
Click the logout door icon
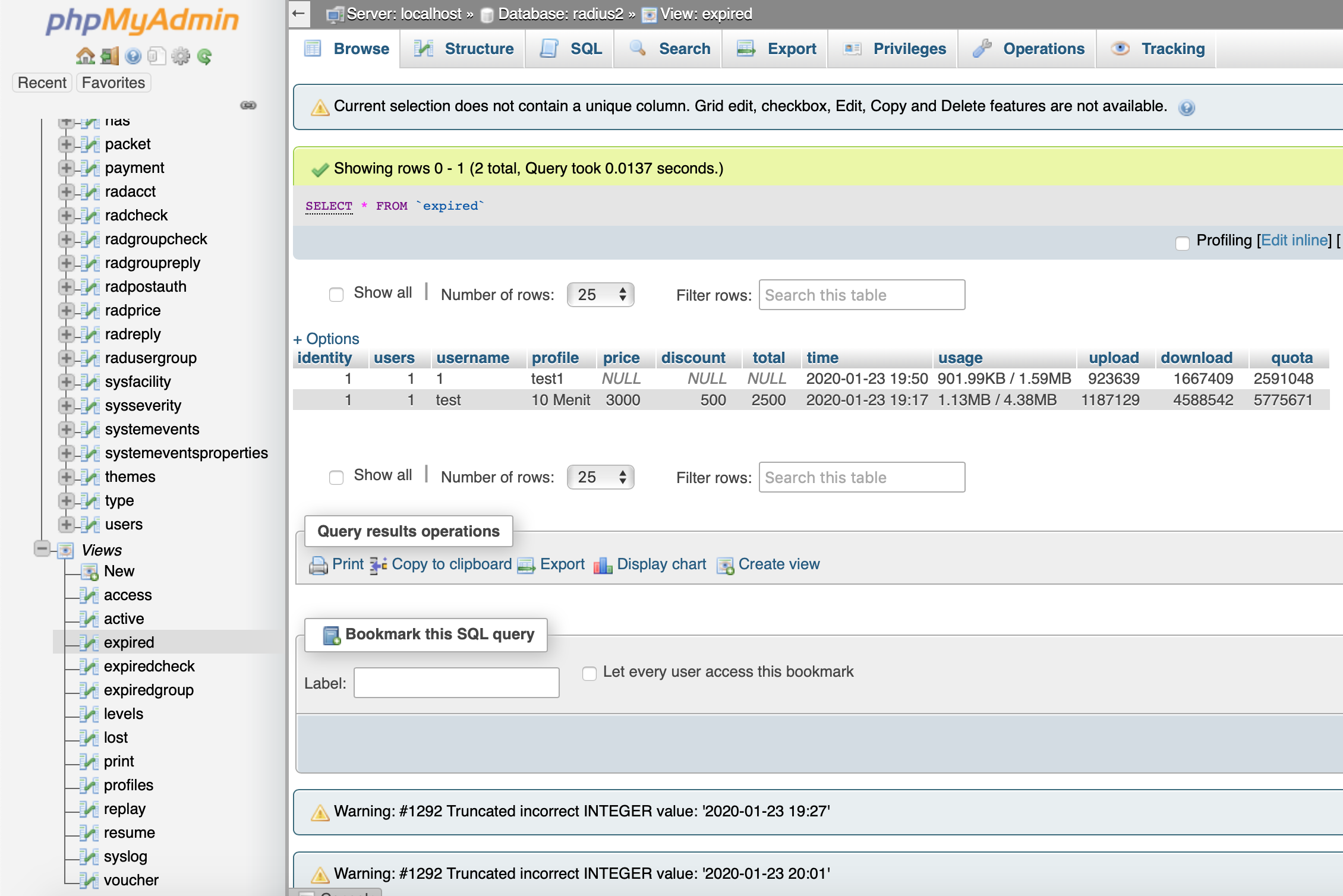[x=108, y=56]
